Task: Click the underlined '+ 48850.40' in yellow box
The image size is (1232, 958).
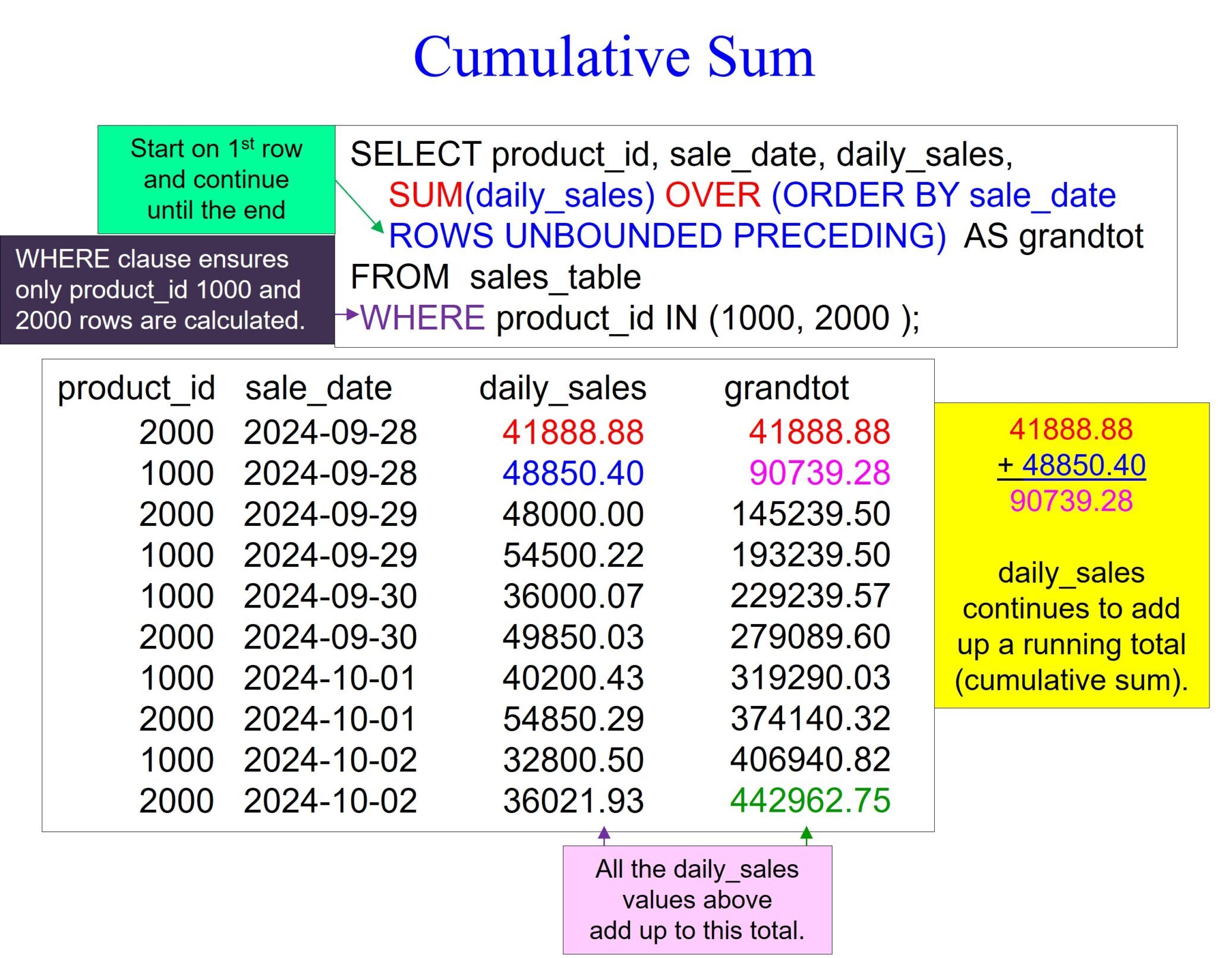Action: (1071, 465)
